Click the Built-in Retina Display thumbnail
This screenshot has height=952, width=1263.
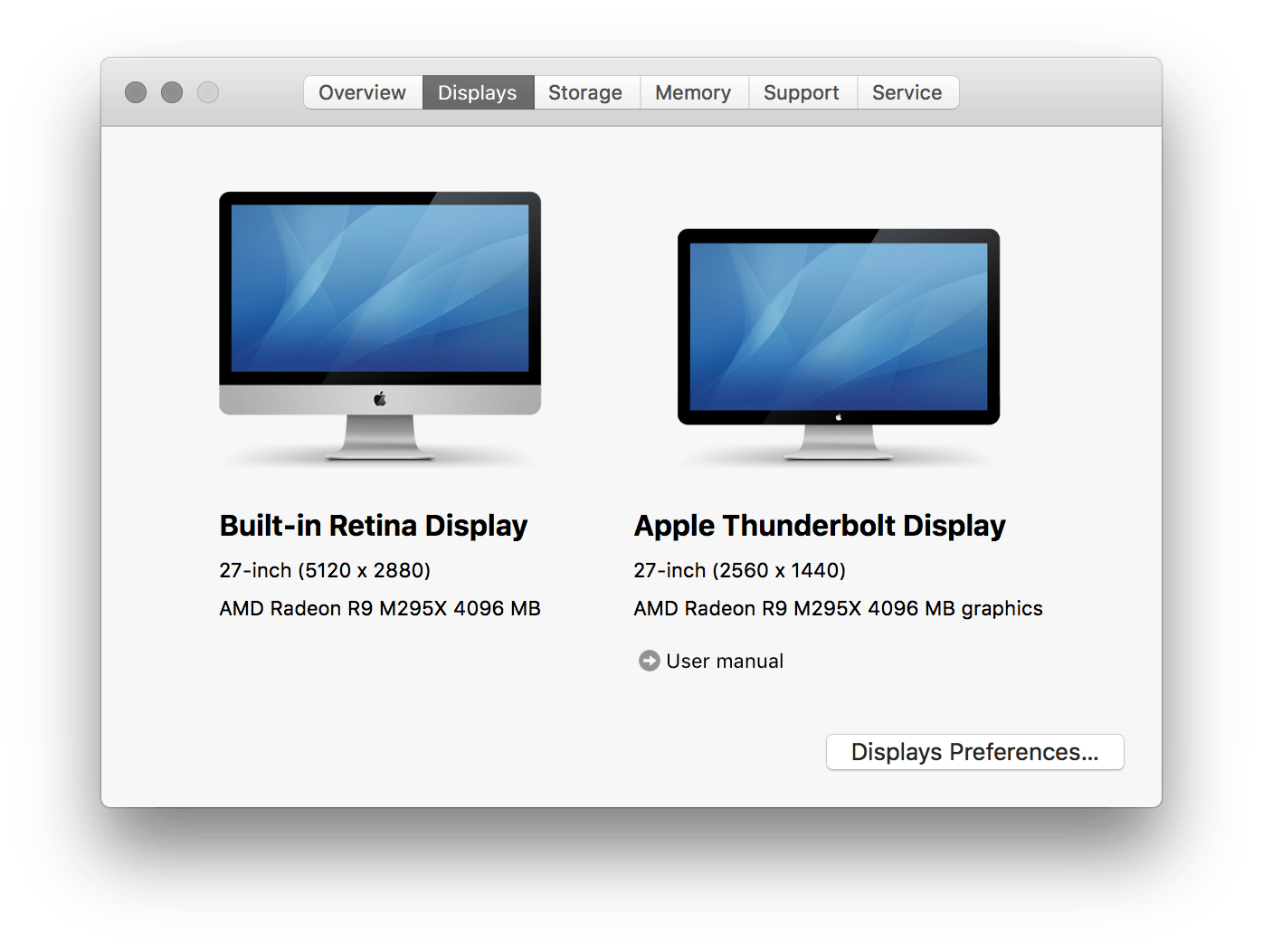(x=379, y=312)
